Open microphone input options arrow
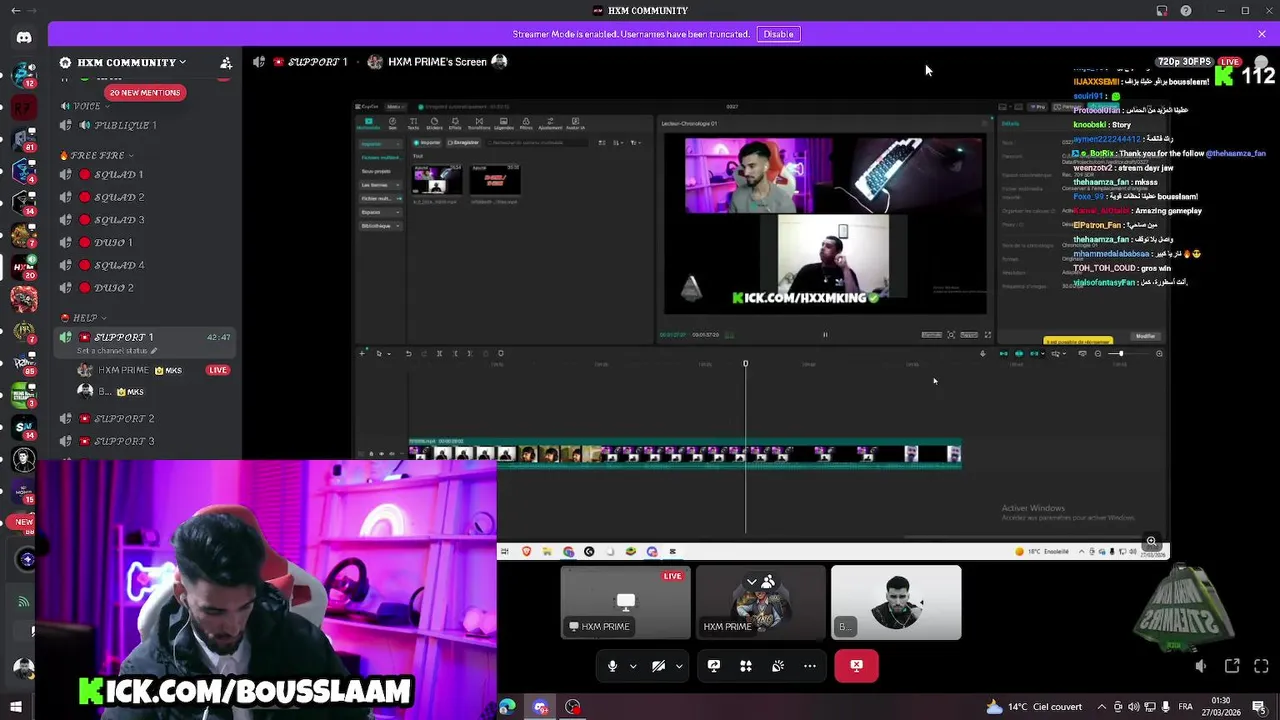 (632, 666)
